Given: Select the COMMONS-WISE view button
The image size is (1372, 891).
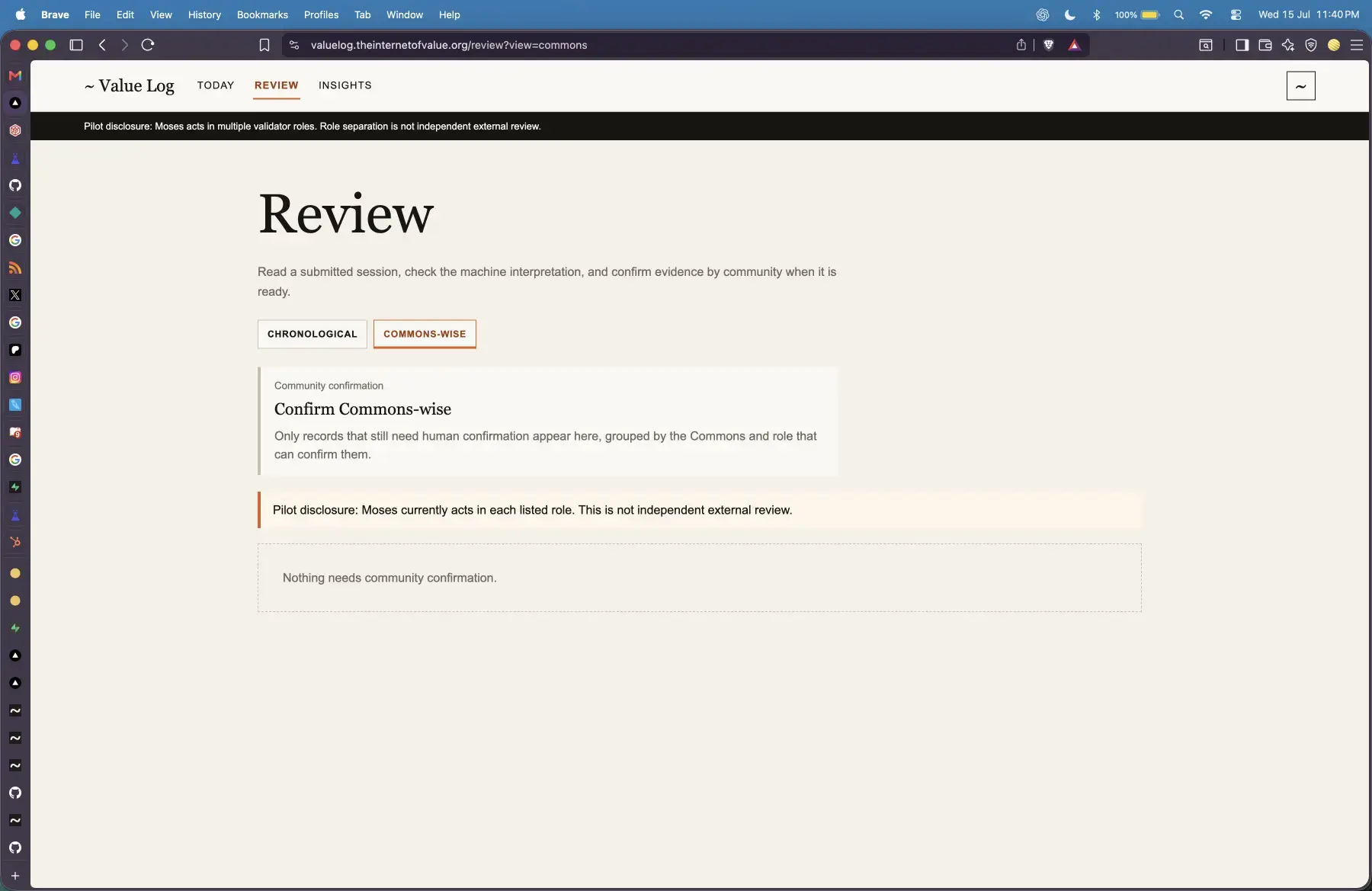Looking at the screenshot, I should 425,334.
